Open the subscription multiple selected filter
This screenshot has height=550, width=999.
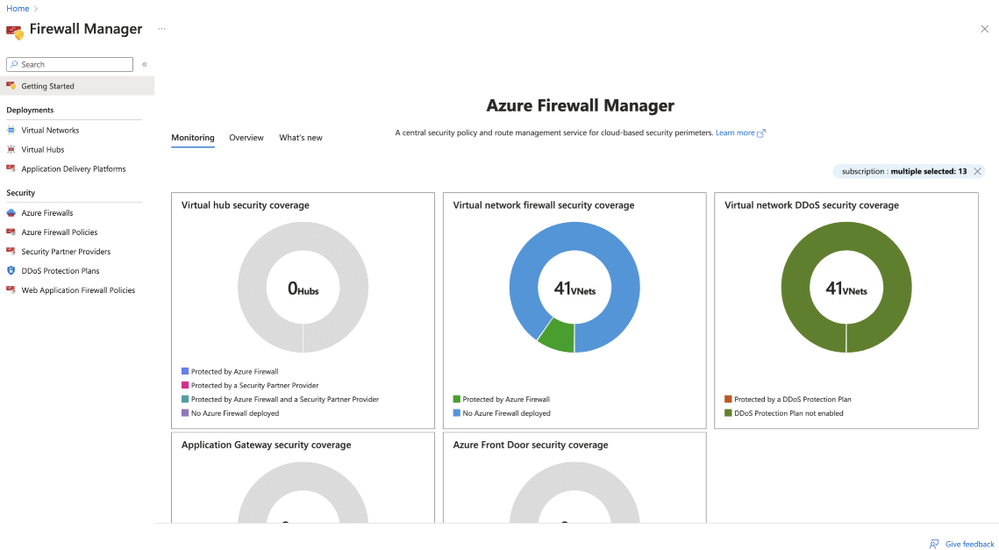point(903,171)
